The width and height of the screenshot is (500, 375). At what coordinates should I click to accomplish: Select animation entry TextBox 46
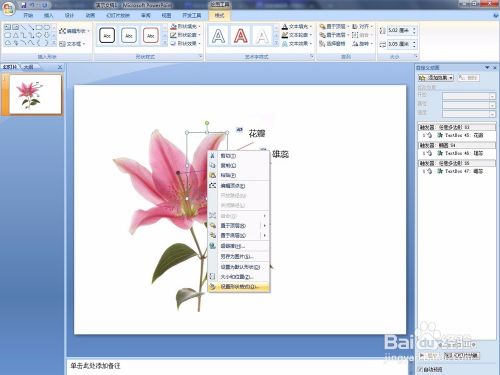457,153
